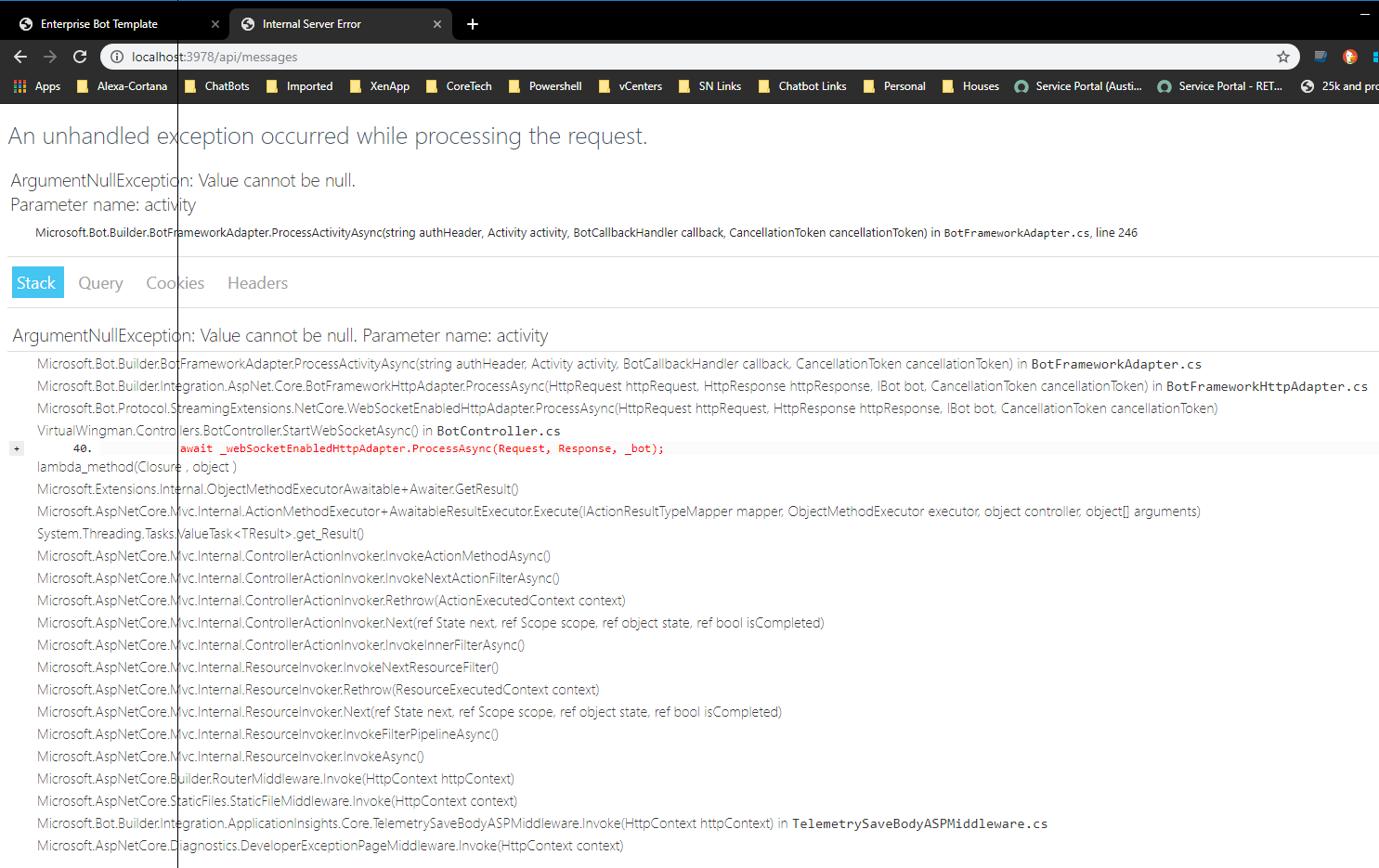Click the browser profile avatar
The image size is (1379, 868).
(1373, 56)
